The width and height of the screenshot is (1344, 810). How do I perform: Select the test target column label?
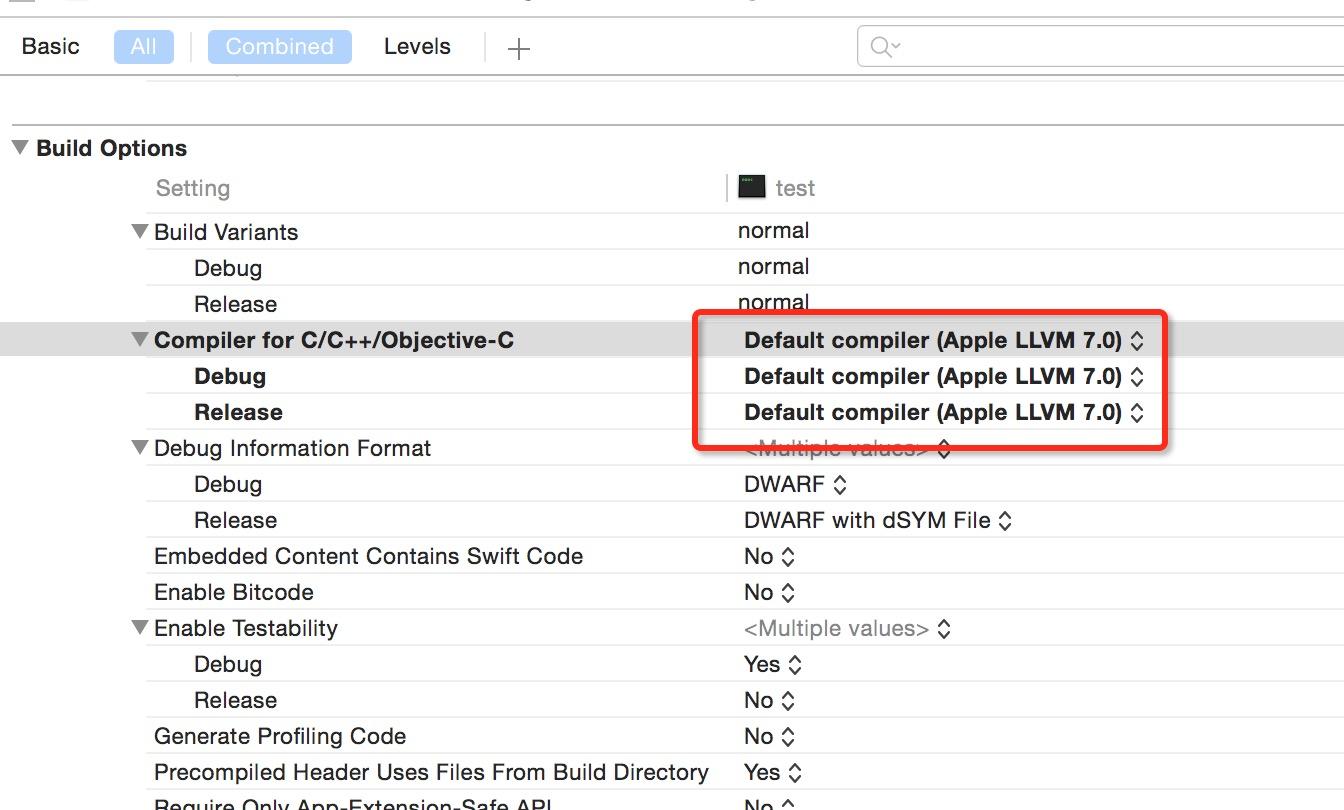(x=795, y=188)
